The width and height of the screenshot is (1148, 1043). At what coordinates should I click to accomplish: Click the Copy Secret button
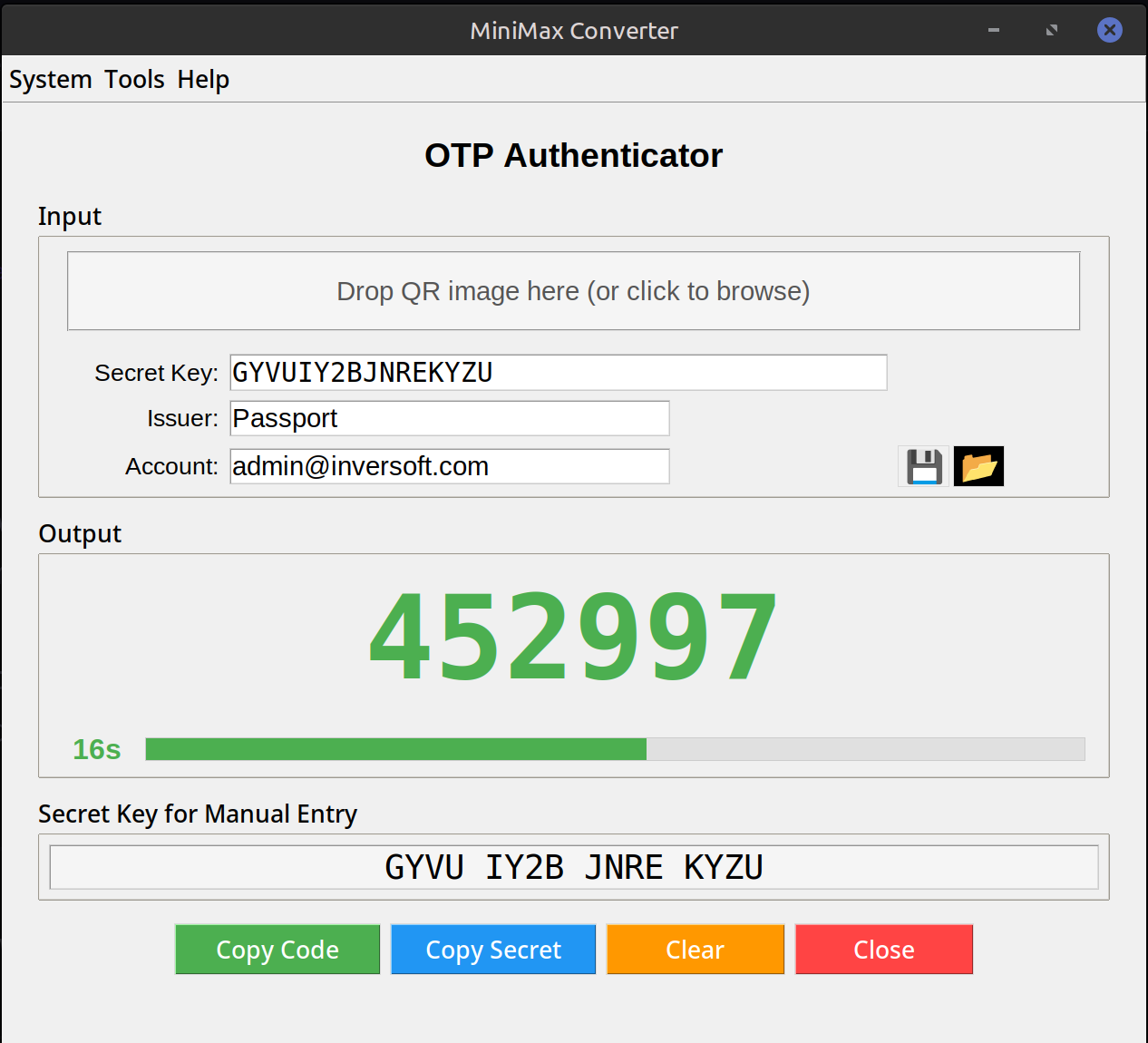(x=493, y=950)
